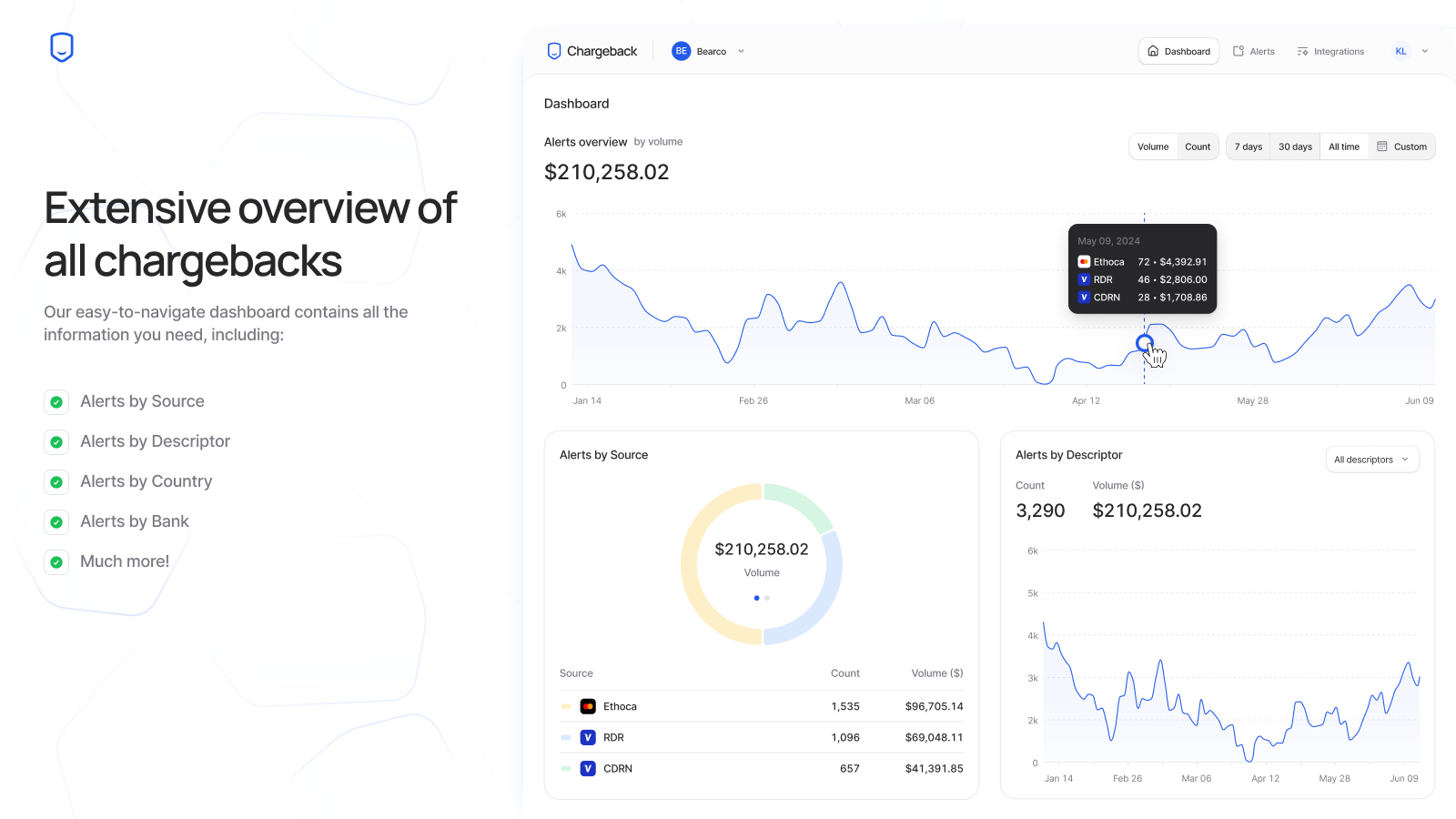Viewport: 1456px width, 819px height.
Task: Click the Custom date range button
Action: click(x=1401, y=147)
